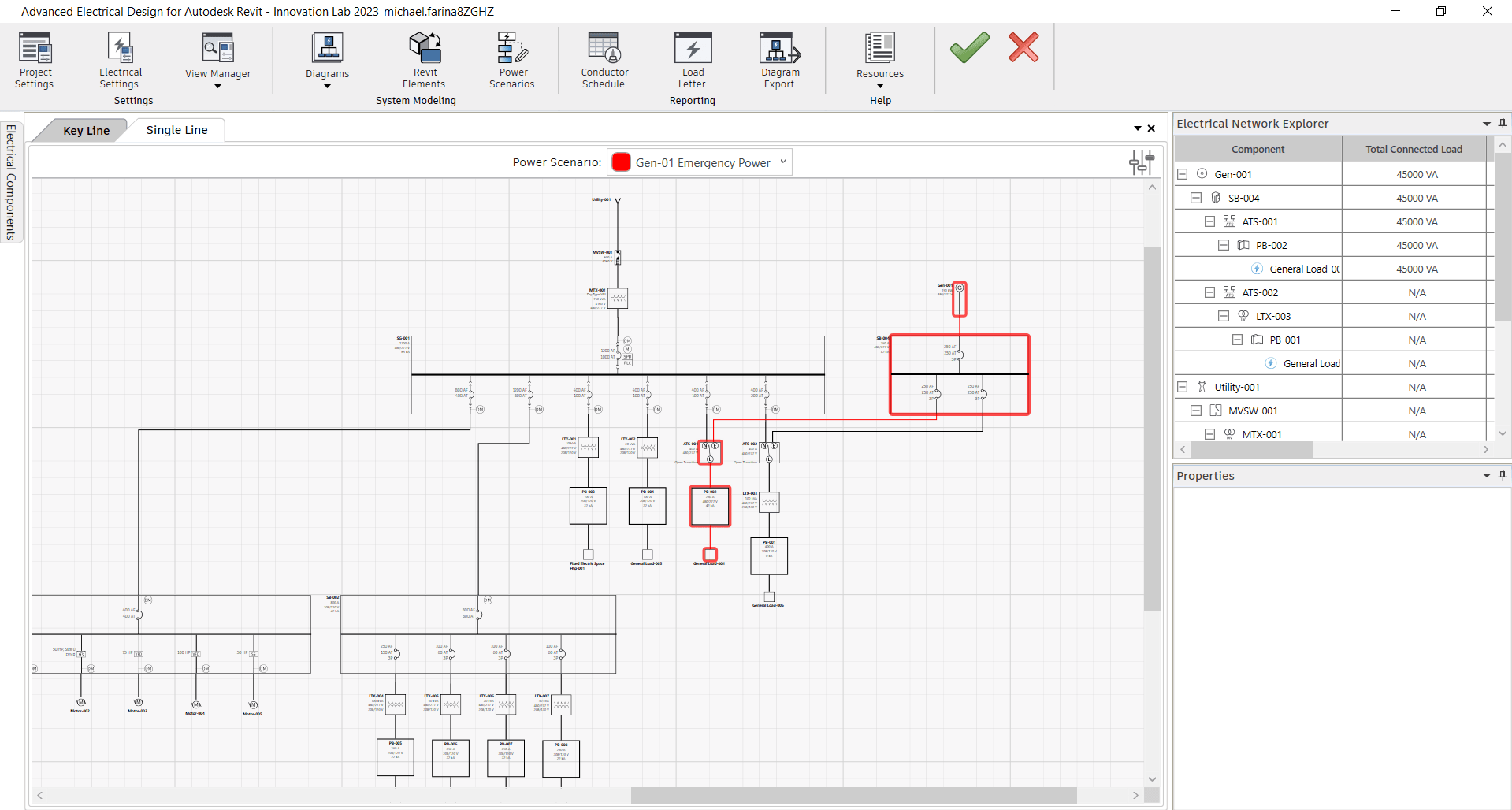
Task: Open the Power Scenario dropdown
Action: pos(782,162)
